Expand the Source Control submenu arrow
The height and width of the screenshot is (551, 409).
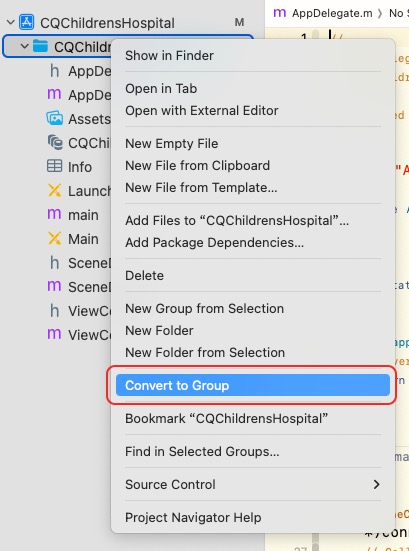[376, 485]
